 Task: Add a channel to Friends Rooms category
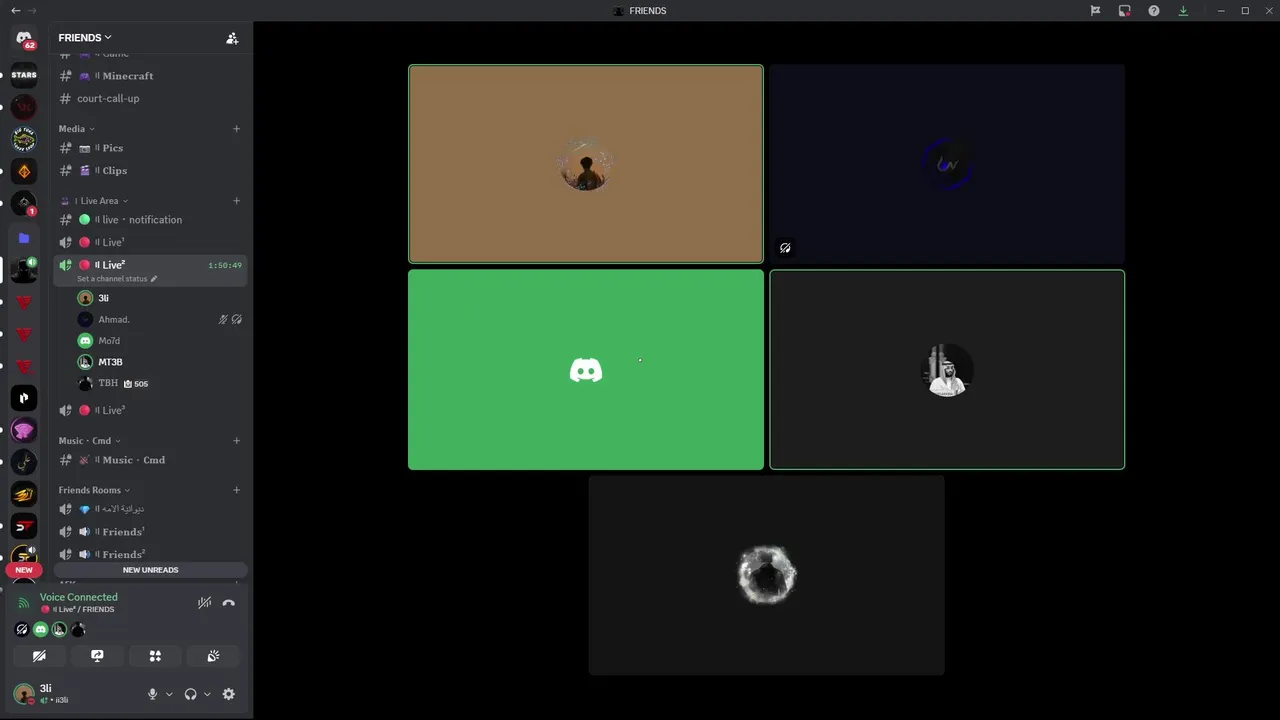pyautogui.click(x=237, y=490)
